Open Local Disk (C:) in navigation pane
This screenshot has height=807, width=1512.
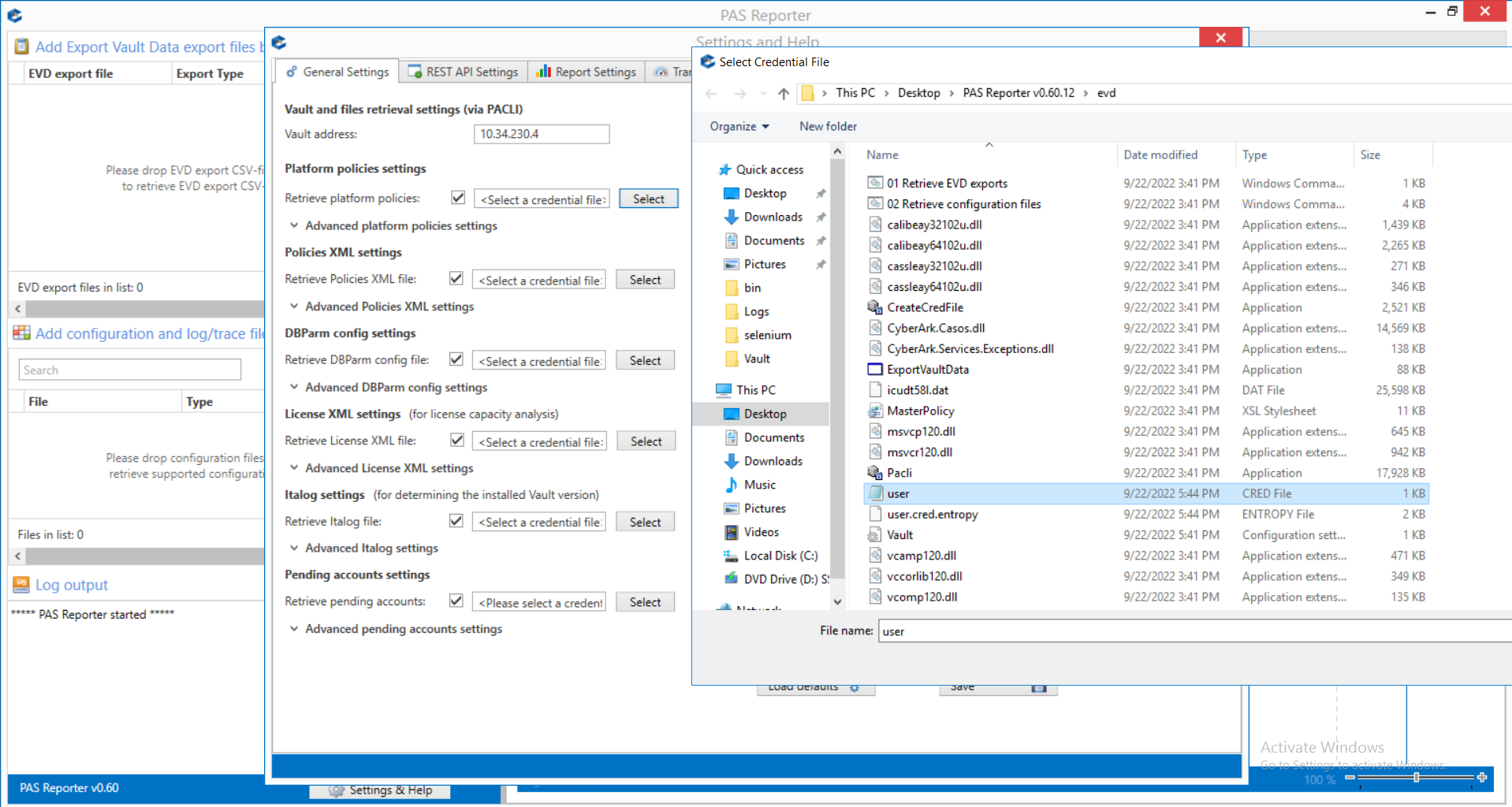[780, 556]
